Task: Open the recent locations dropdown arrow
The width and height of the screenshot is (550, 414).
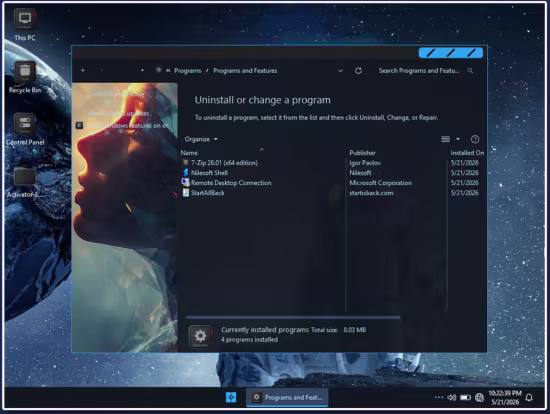Action: click(x=142, y=71)
